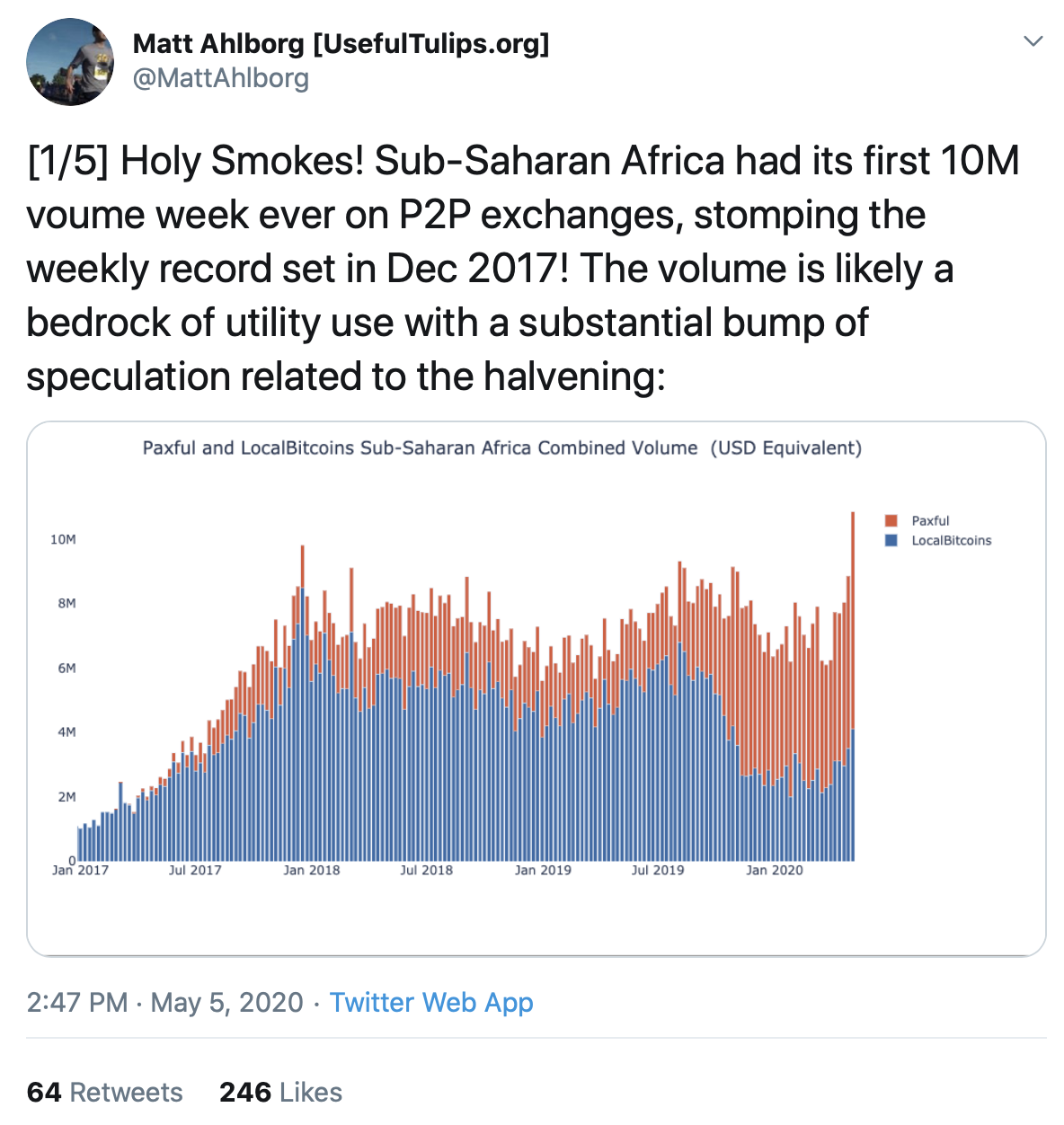Image resolution: width=1064 pixels, height=1125 pixels.
Task: Click the tweet timestamp 2:47 PM May 5, 2020
Action: pyautogui.click(x=165, y=1002)
